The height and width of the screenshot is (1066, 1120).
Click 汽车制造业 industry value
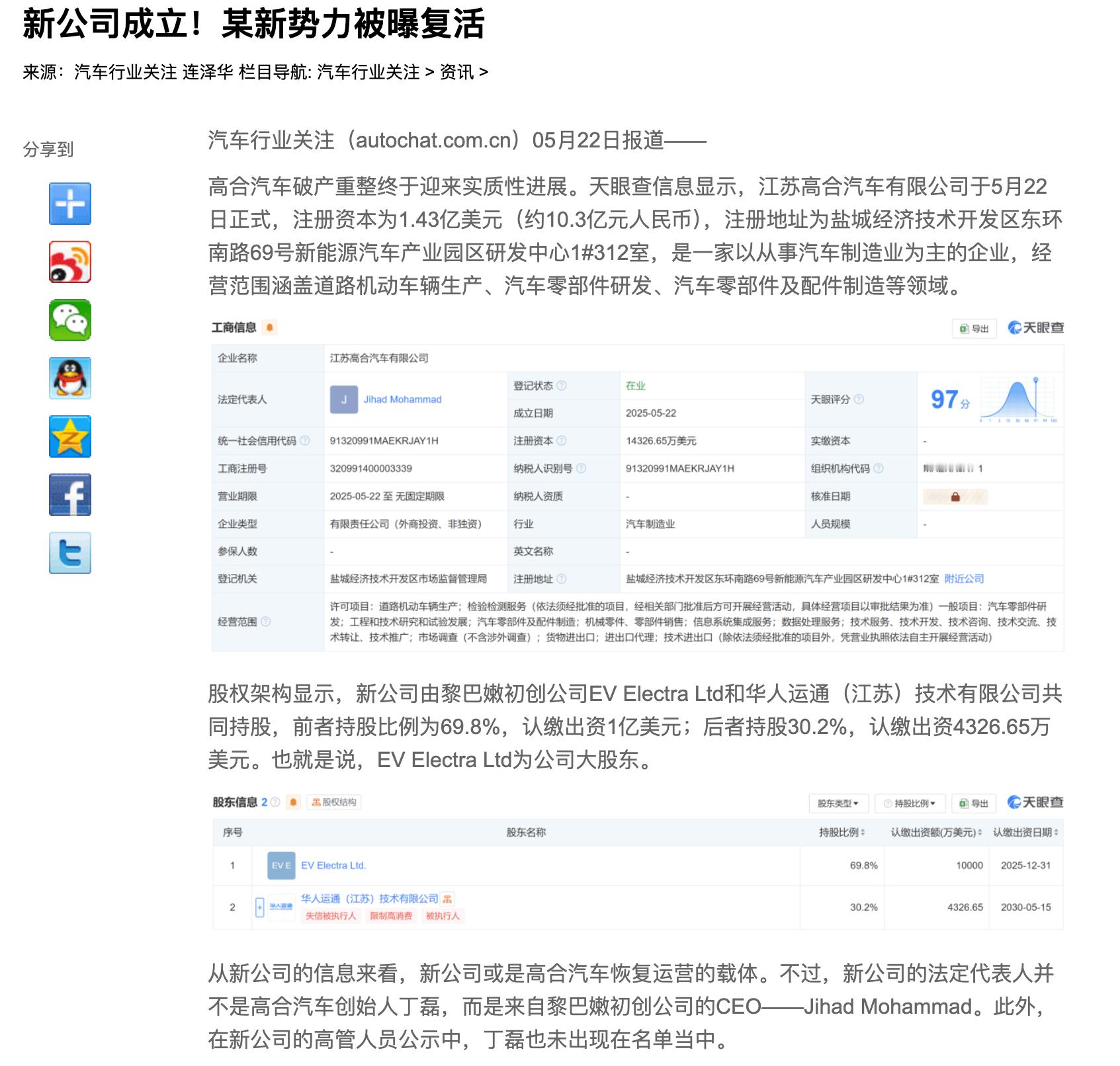(650, 524)
